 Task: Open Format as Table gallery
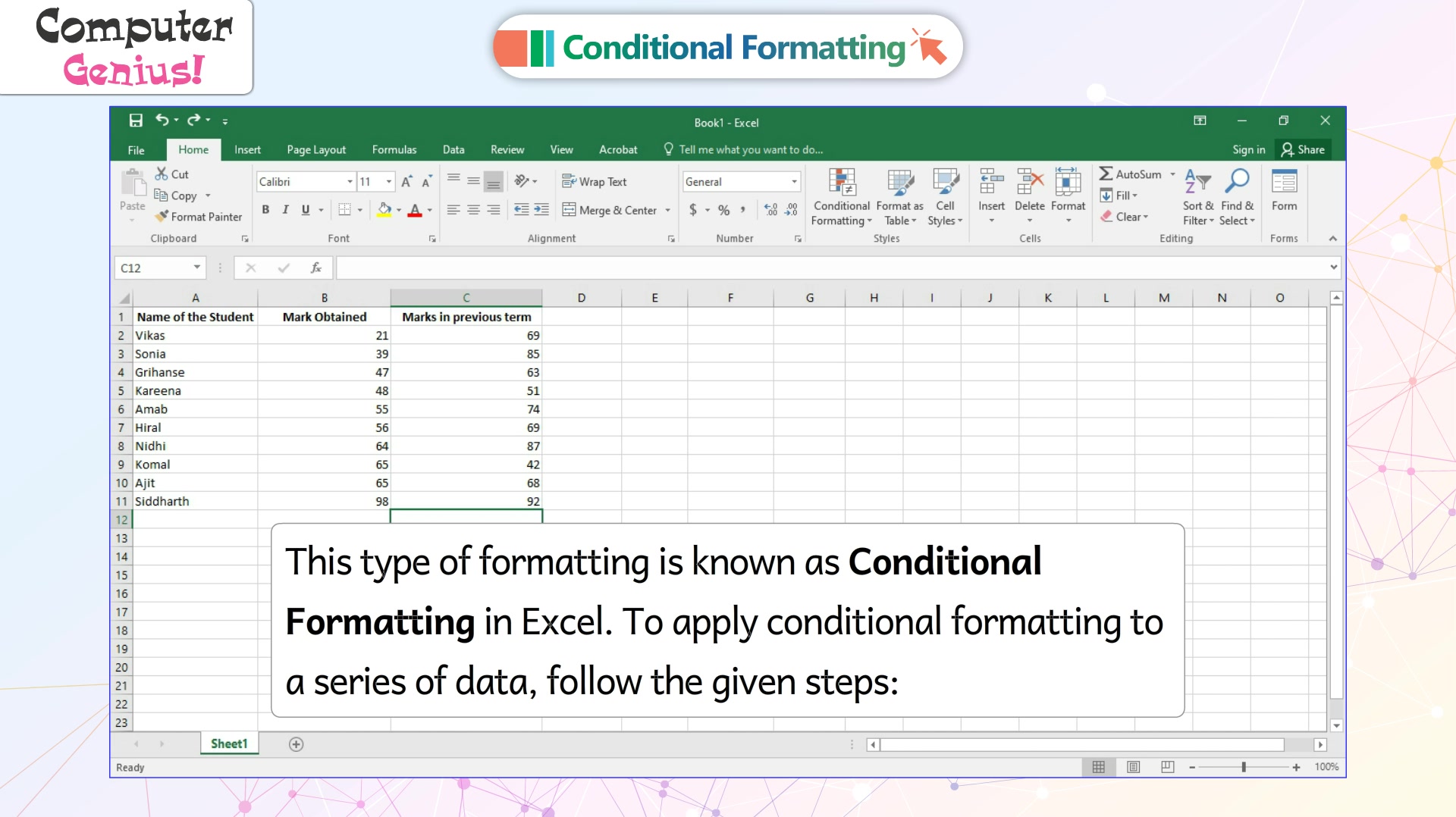900,197
